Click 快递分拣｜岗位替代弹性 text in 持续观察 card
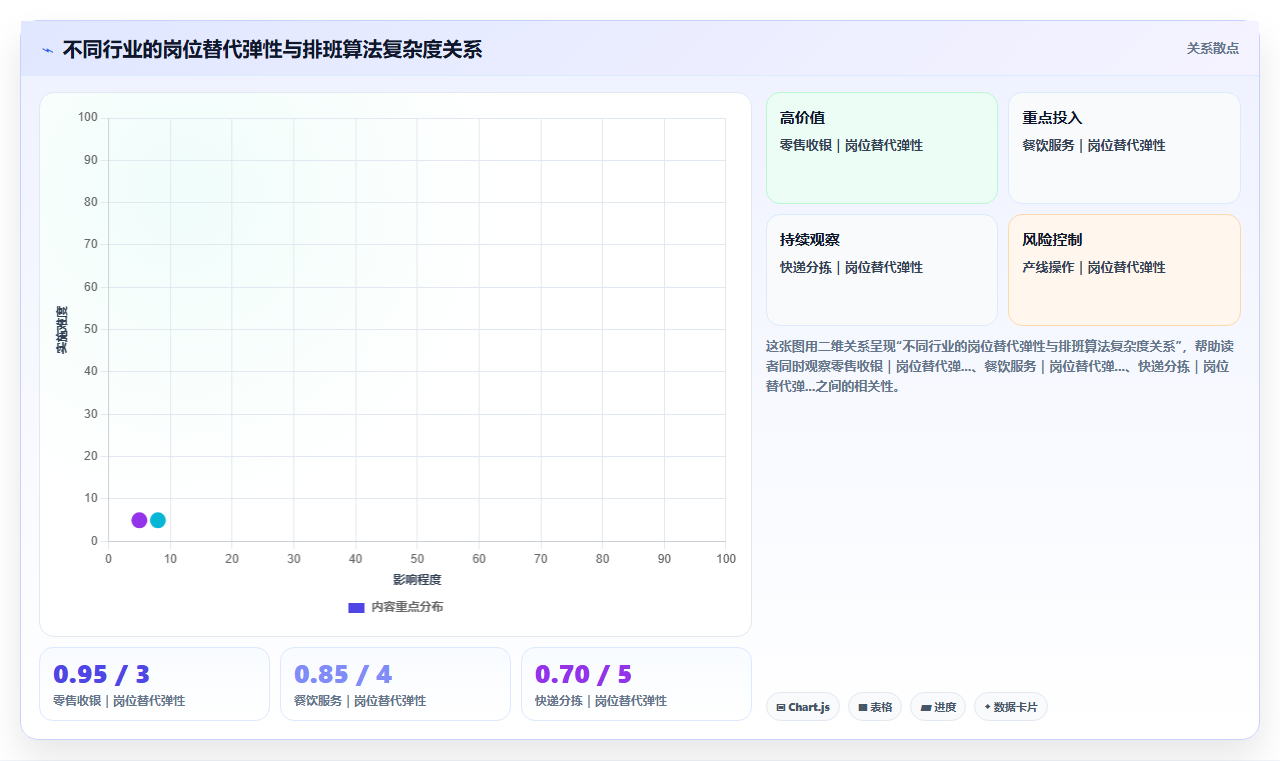Screen dimensions: 1280x761 click(x=851, y=268)
